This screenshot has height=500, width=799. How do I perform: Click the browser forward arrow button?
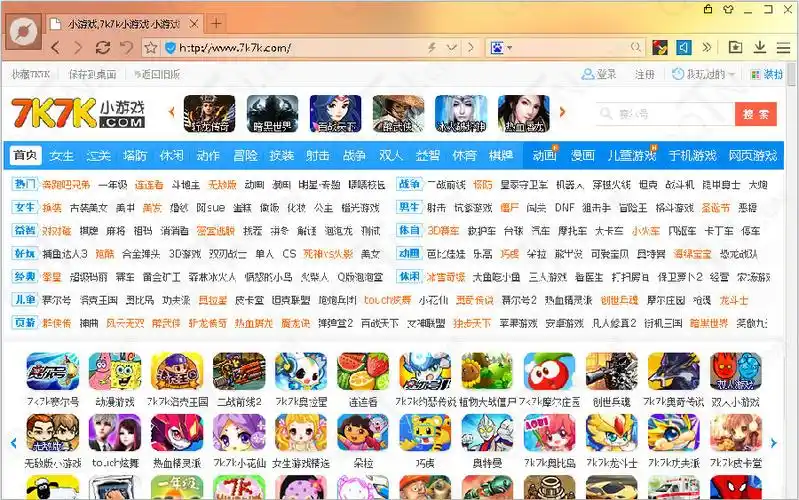click(x=80, y=47)
